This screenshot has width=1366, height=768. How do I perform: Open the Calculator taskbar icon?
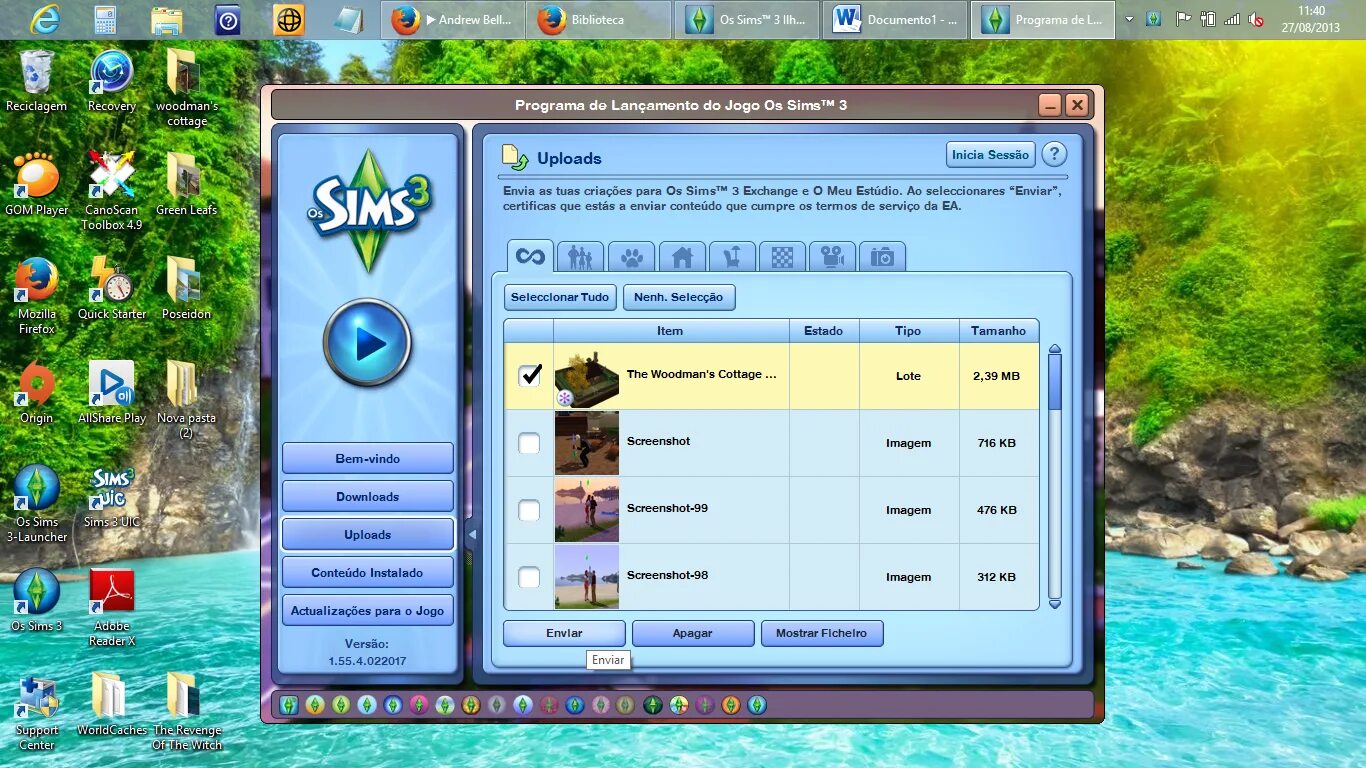105,19
